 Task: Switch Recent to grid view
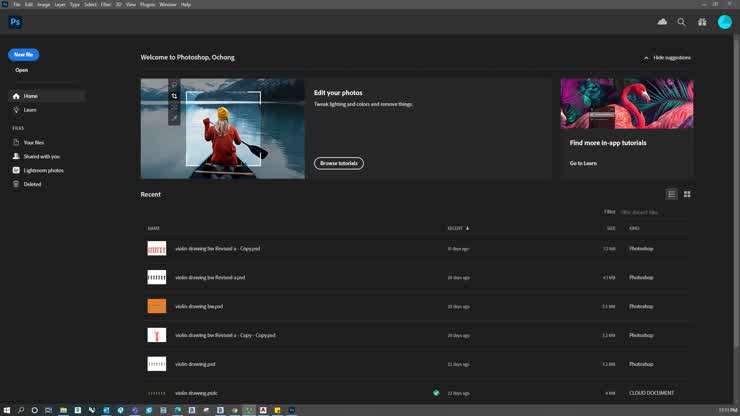coord(687,194)
